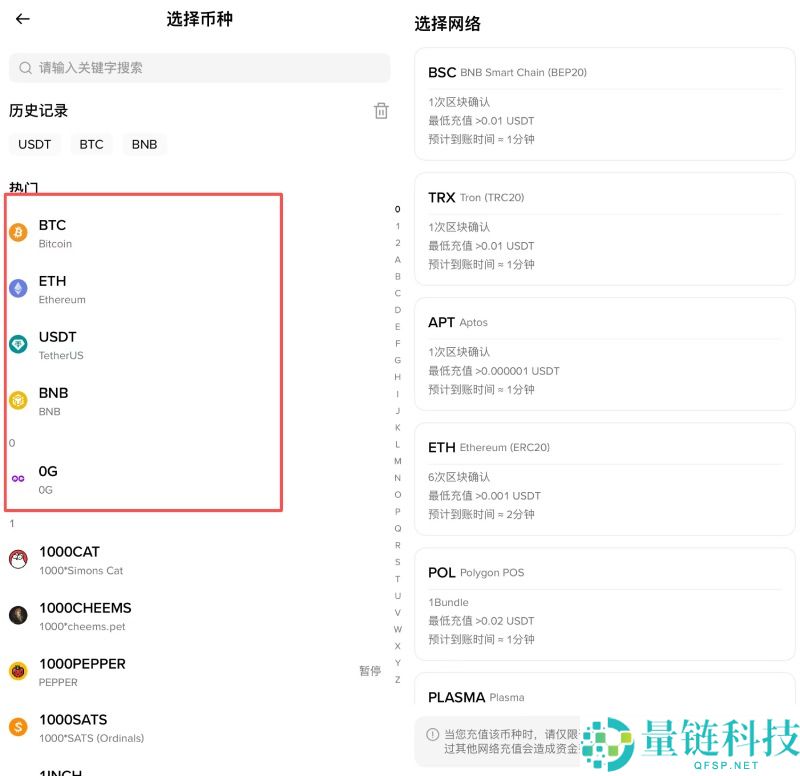Viewport: 800px width, 776px height.
Task: Jump to index number 0
Action: (x=397, y=209)
